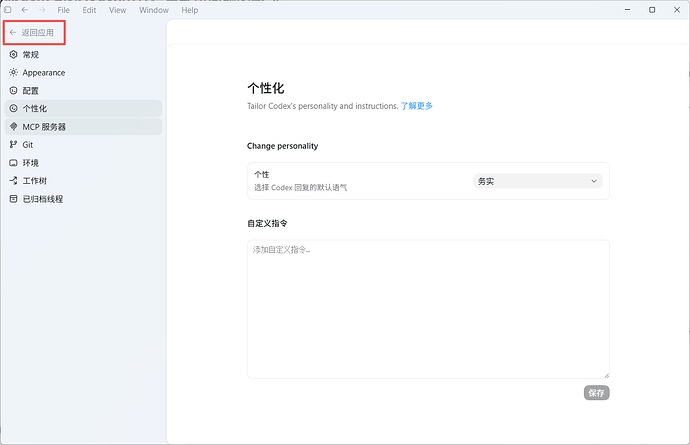Open the 已归档线程 label
This screenshot has width=690, height=445.
[x=43, y=199]
